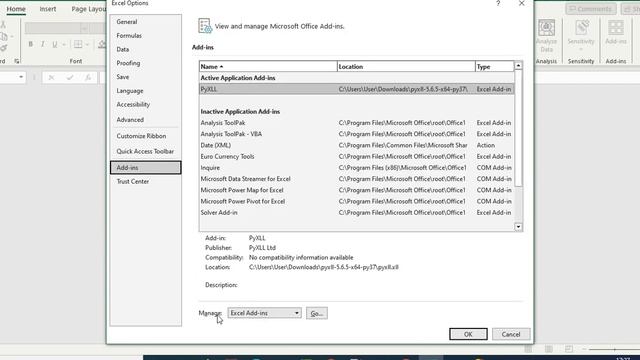Select the Save options category
The width and height of the screenshot is (640, 360).
[x=122, y=77]
